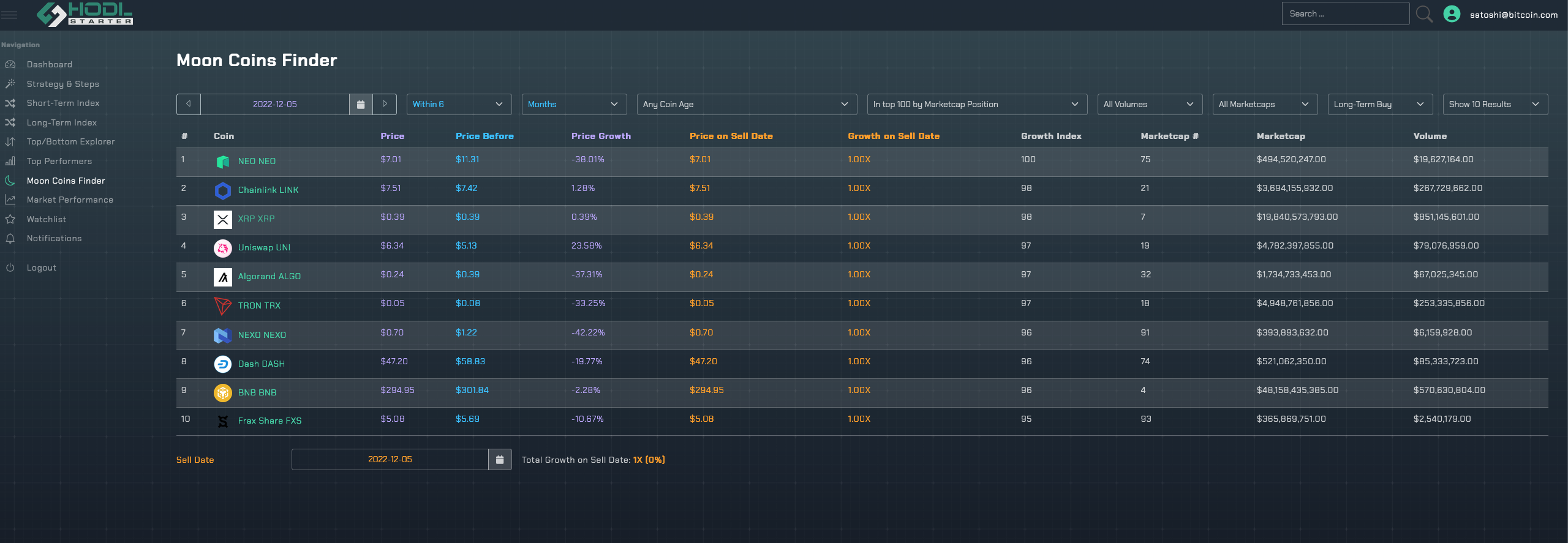1568x543 pixels.
Task: Click the Price Growth column header
Action: 601,136
